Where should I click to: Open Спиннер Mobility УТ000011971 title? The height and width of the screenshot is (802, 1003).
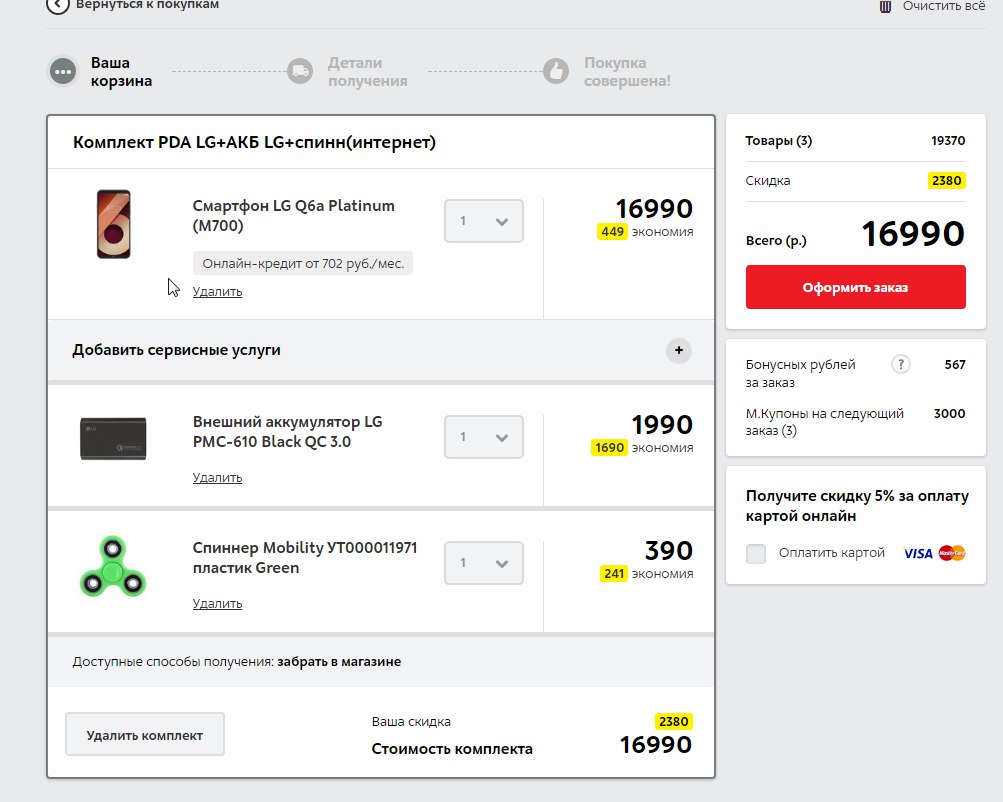coord(304,558)
